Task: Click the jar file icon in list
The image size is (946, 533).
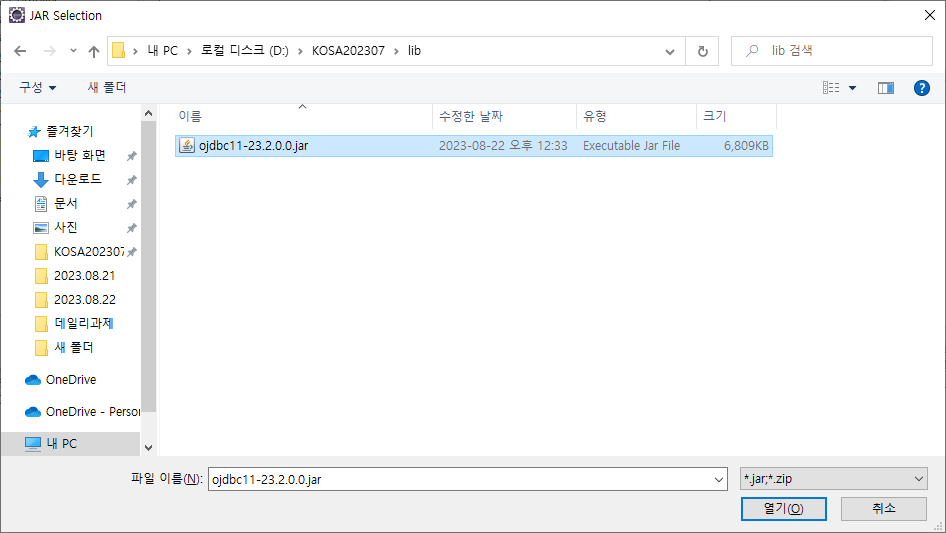Action: 187,145
